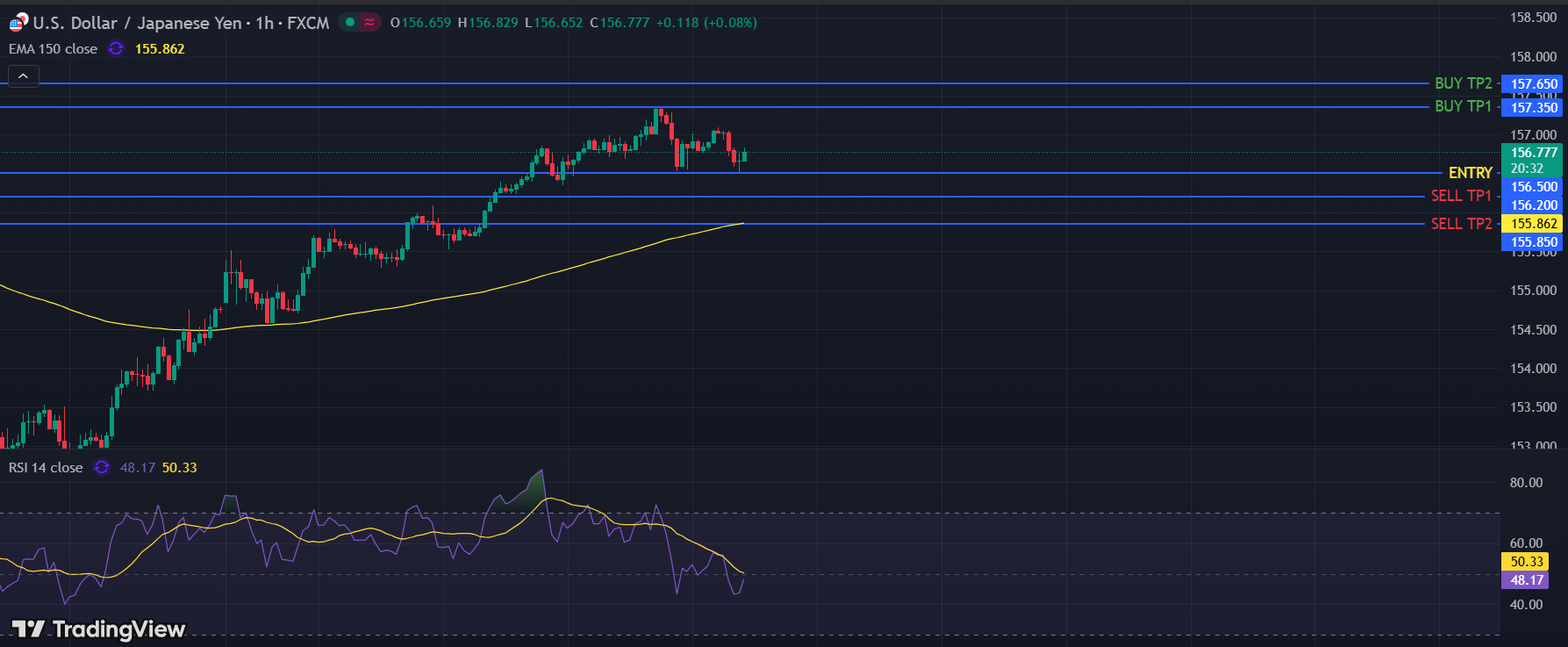Click the yellow 50.33 RSI axis tag
The height and width of the screenshot is (647, 1568).
1526,562
